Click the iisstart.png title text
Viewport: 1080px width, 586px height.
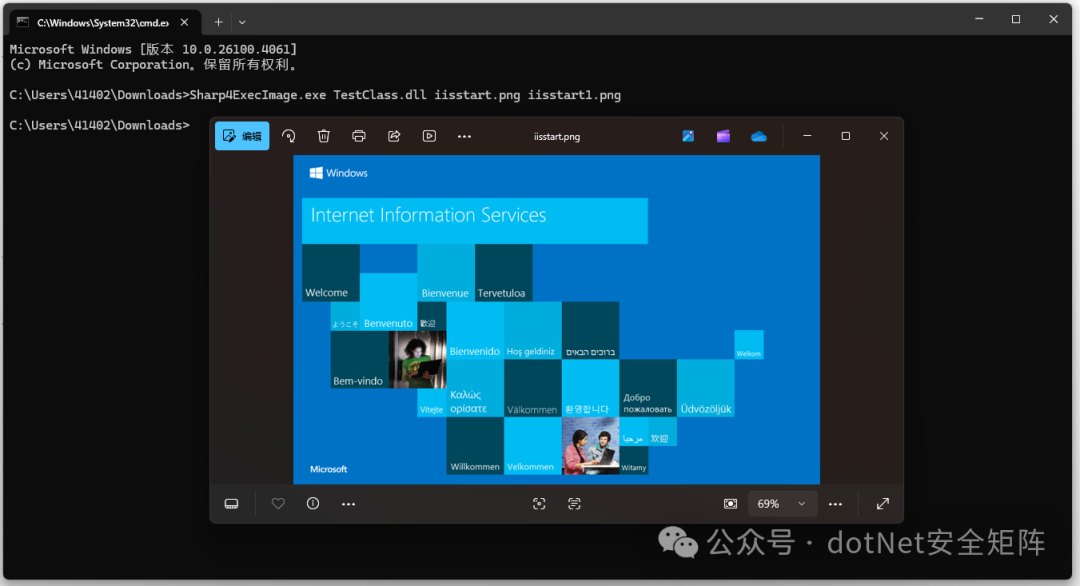(557, 136)
